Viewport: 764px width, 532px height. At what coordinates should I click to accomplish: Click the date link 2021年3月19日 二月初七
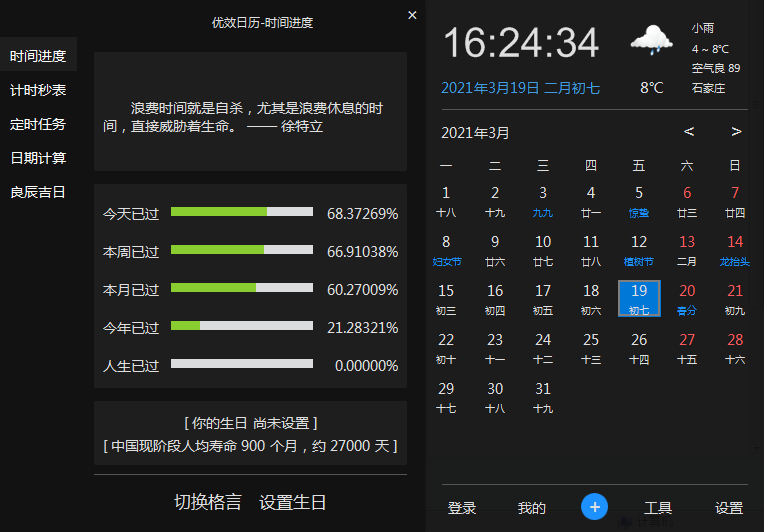(x=520, y=88)
